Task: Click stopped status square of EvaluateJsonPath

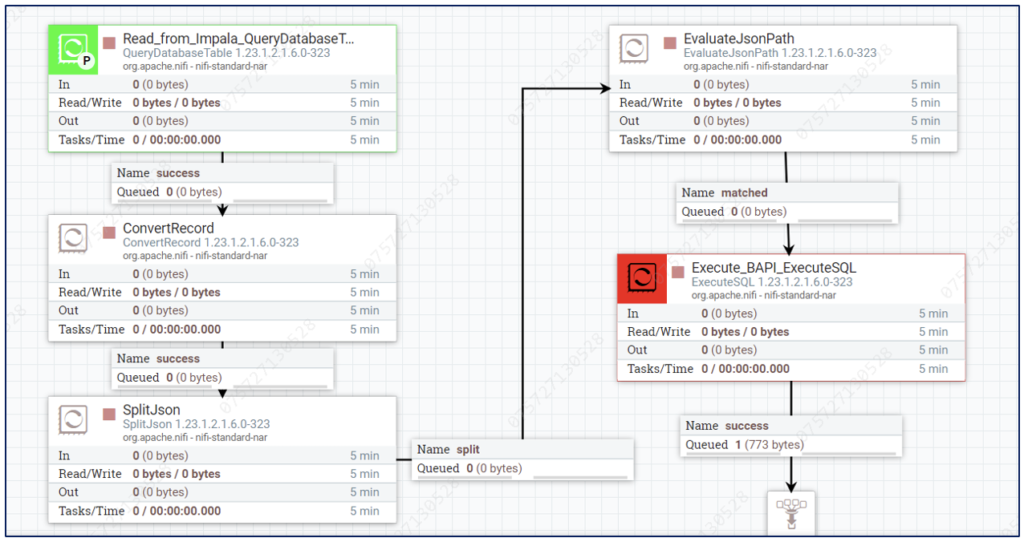Action: pos(670,42)
